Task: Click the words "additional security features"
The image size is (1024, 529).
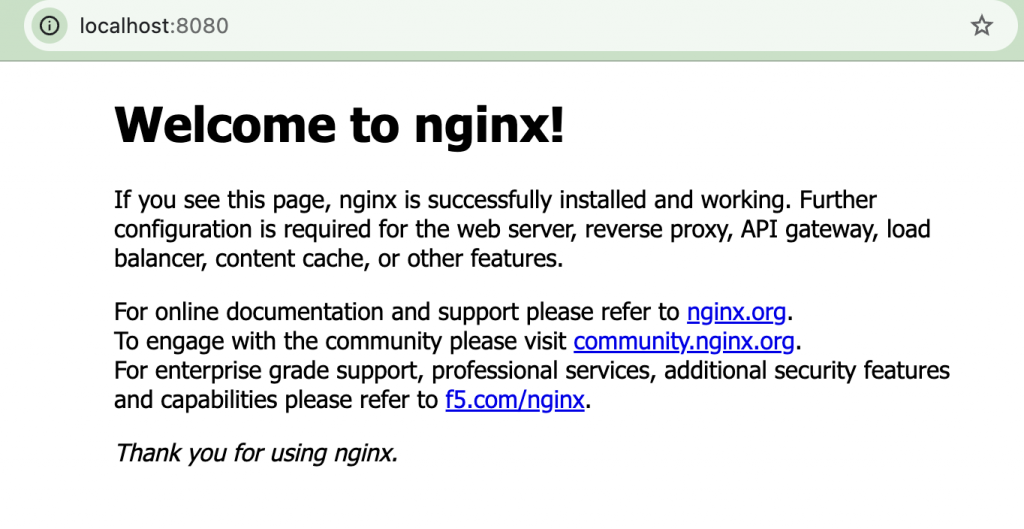Action: tap(806, 372)
